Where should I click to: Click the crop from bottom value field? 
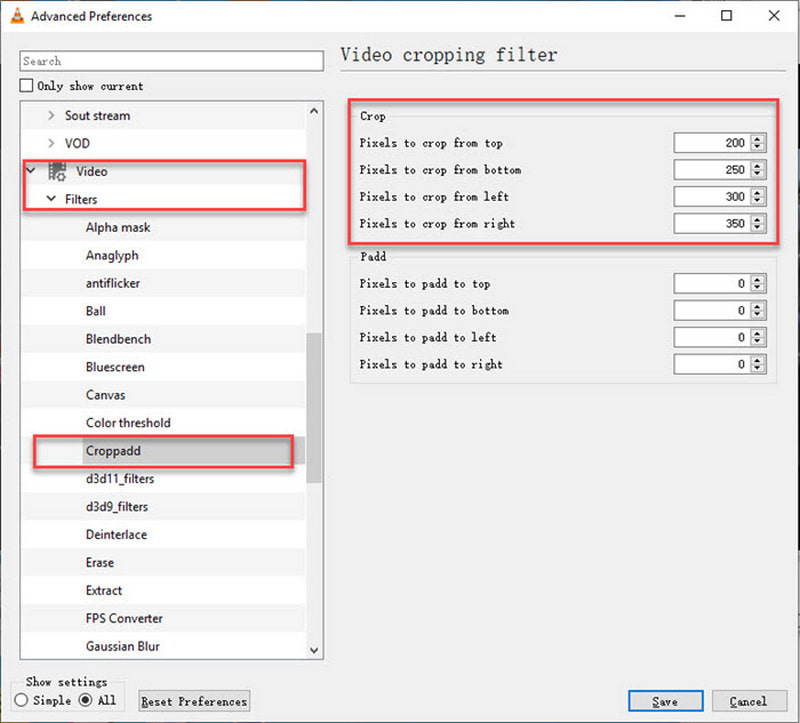[712, 170]
